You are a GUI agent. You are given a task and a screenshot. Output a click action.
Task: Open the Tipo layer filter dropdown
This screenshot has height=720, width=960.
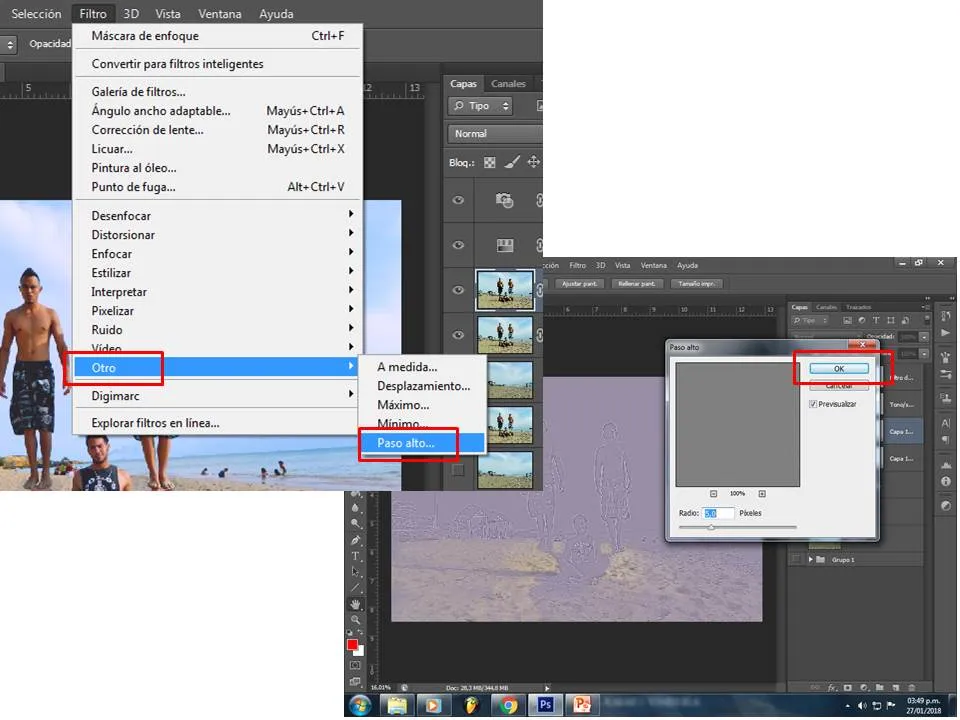pos(481,106)
